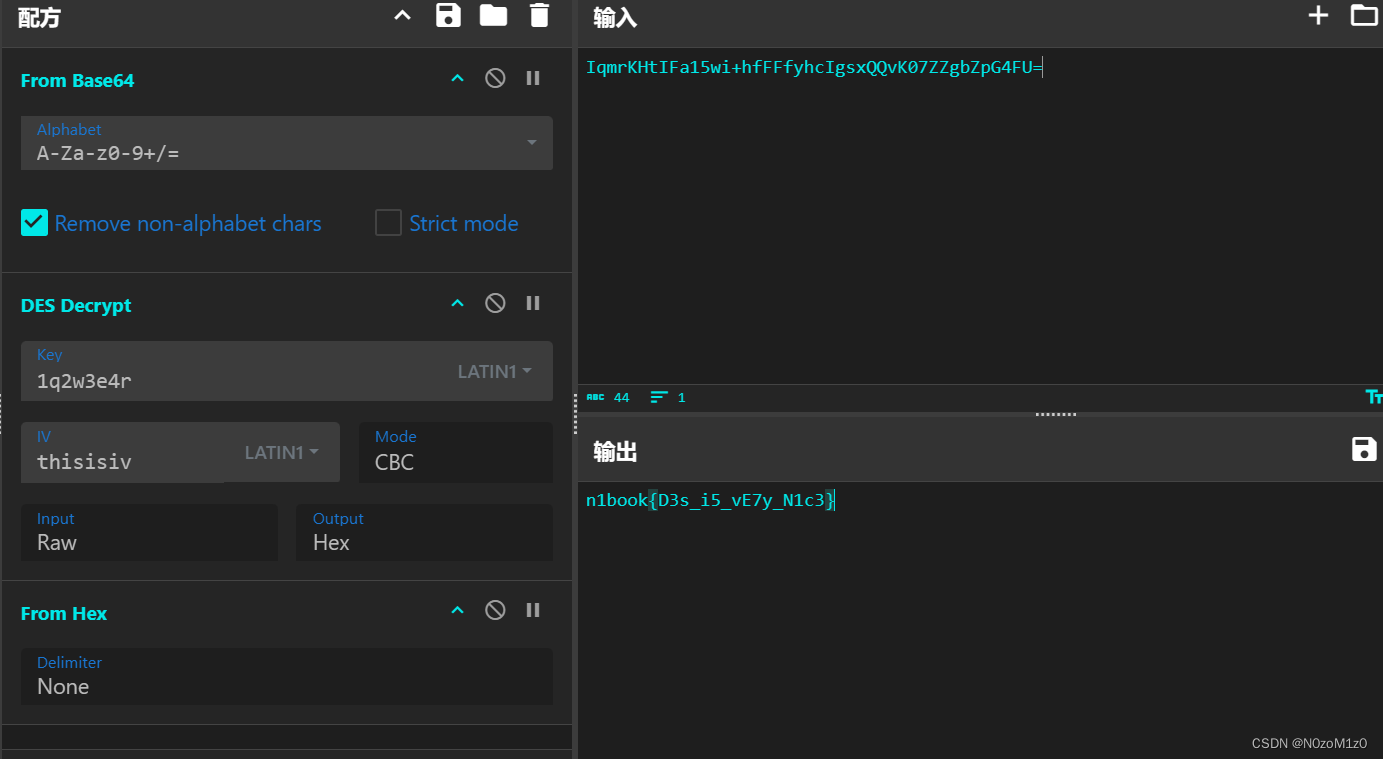Uncheck Remove non-alphabet chars
The image size is (1383, 759).
(x=34, y=223)
